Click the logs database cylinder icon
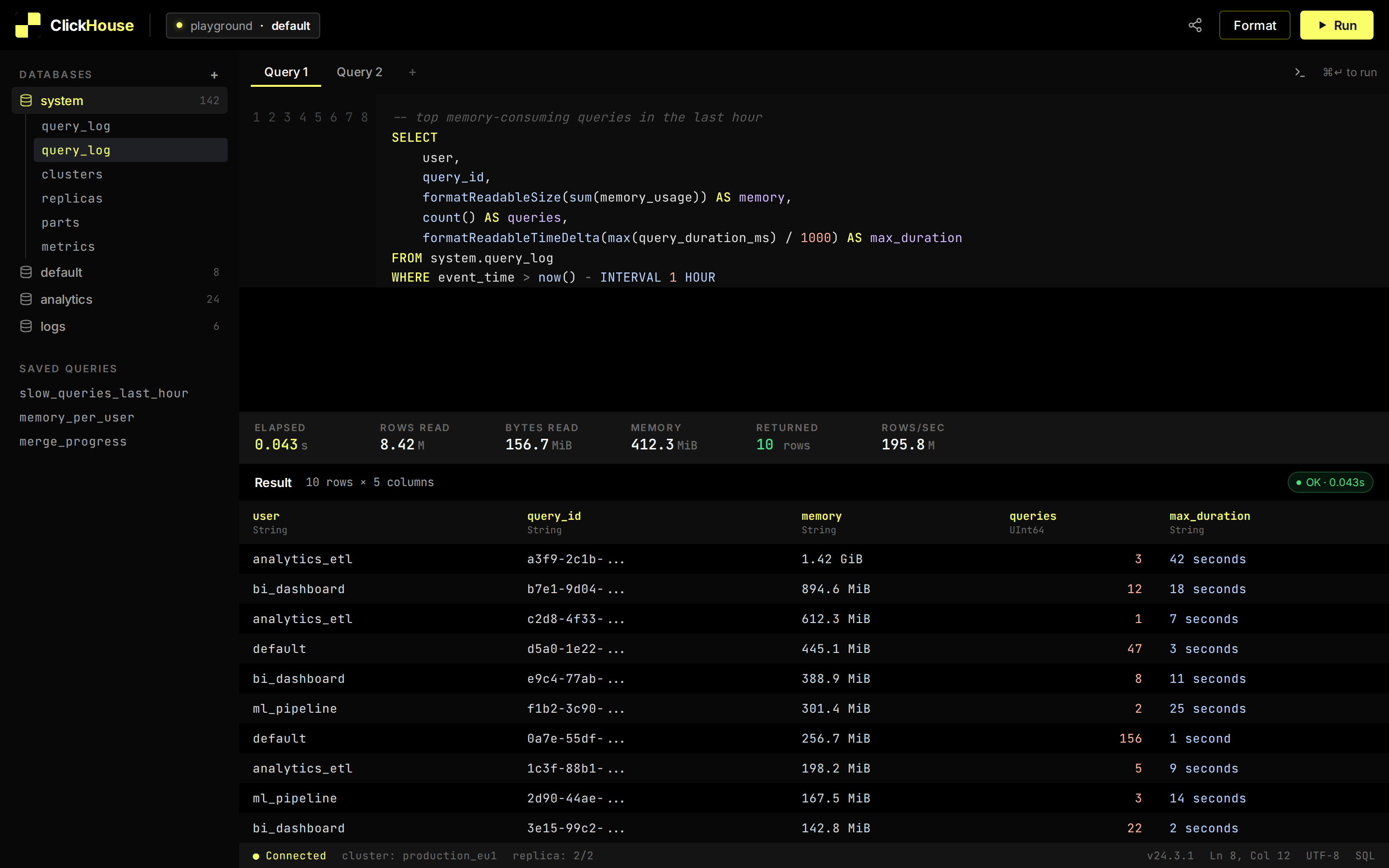This screenshot has height=868, width=1389. point(26,326)
